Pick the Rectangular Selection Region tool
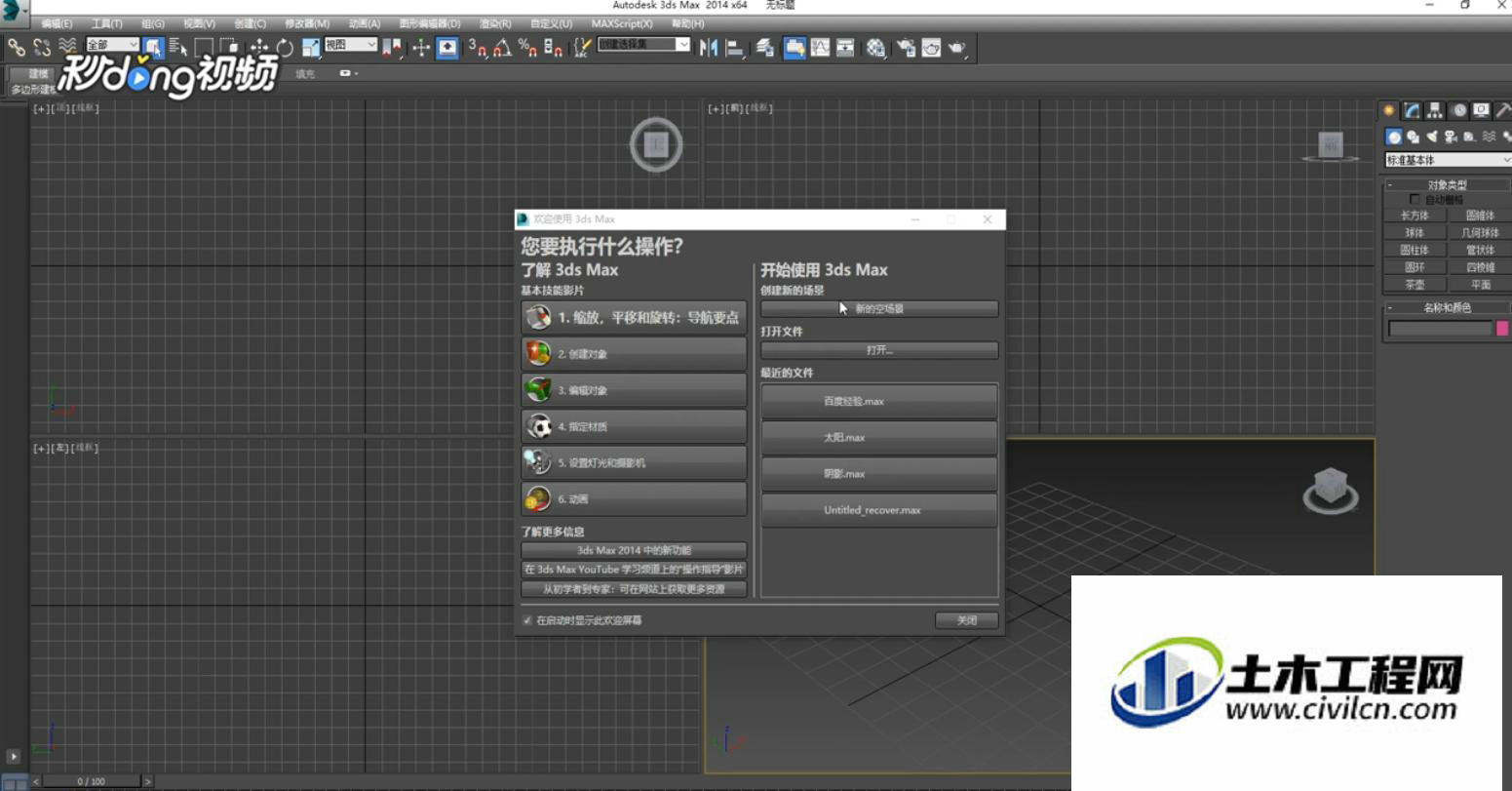 click(204, 47)
